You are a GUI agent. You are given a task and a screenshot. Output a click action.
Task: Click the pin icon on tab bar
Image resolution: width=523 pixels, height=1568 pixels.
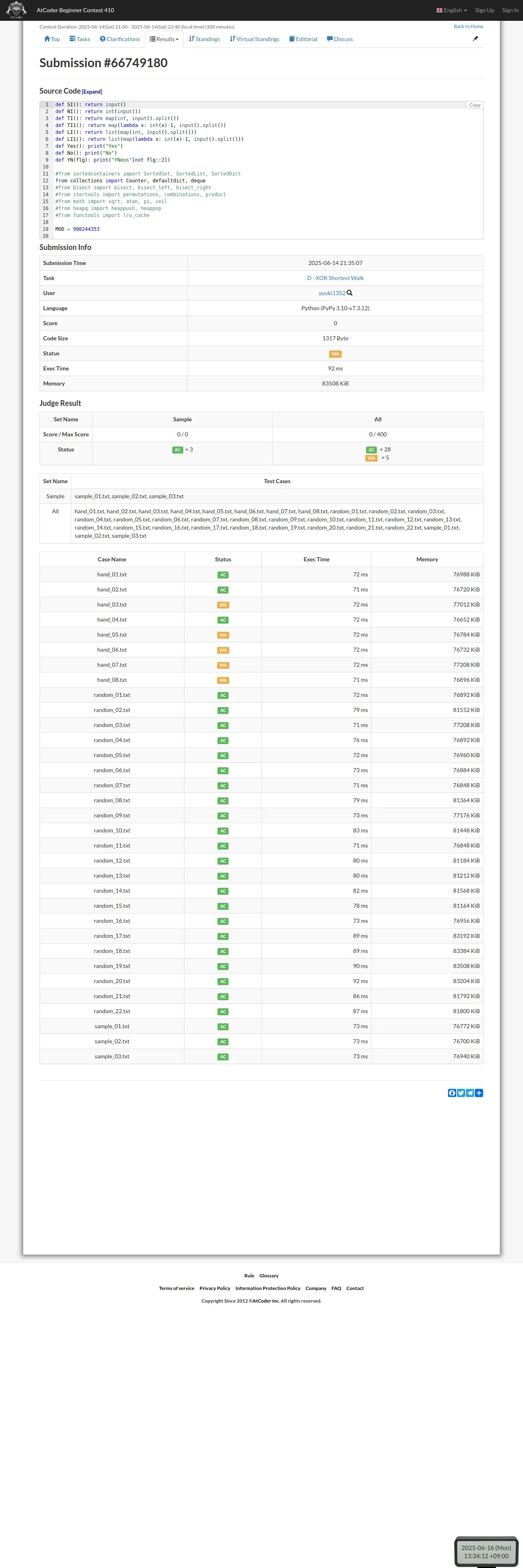(475, 39)
